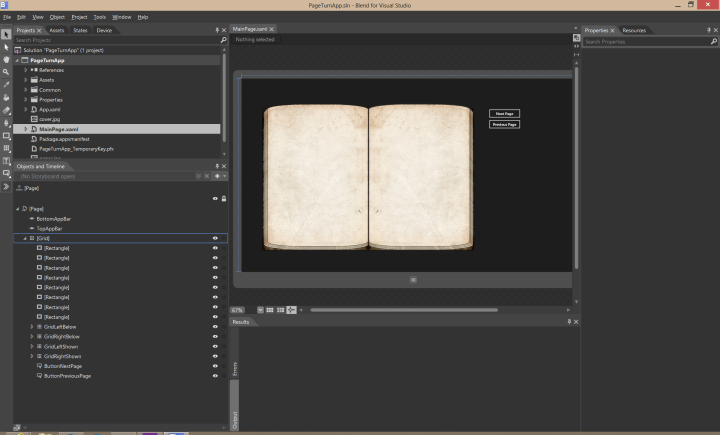
Task: Toggle visibility of GridLeftBelow
Action: pos(215,326)
